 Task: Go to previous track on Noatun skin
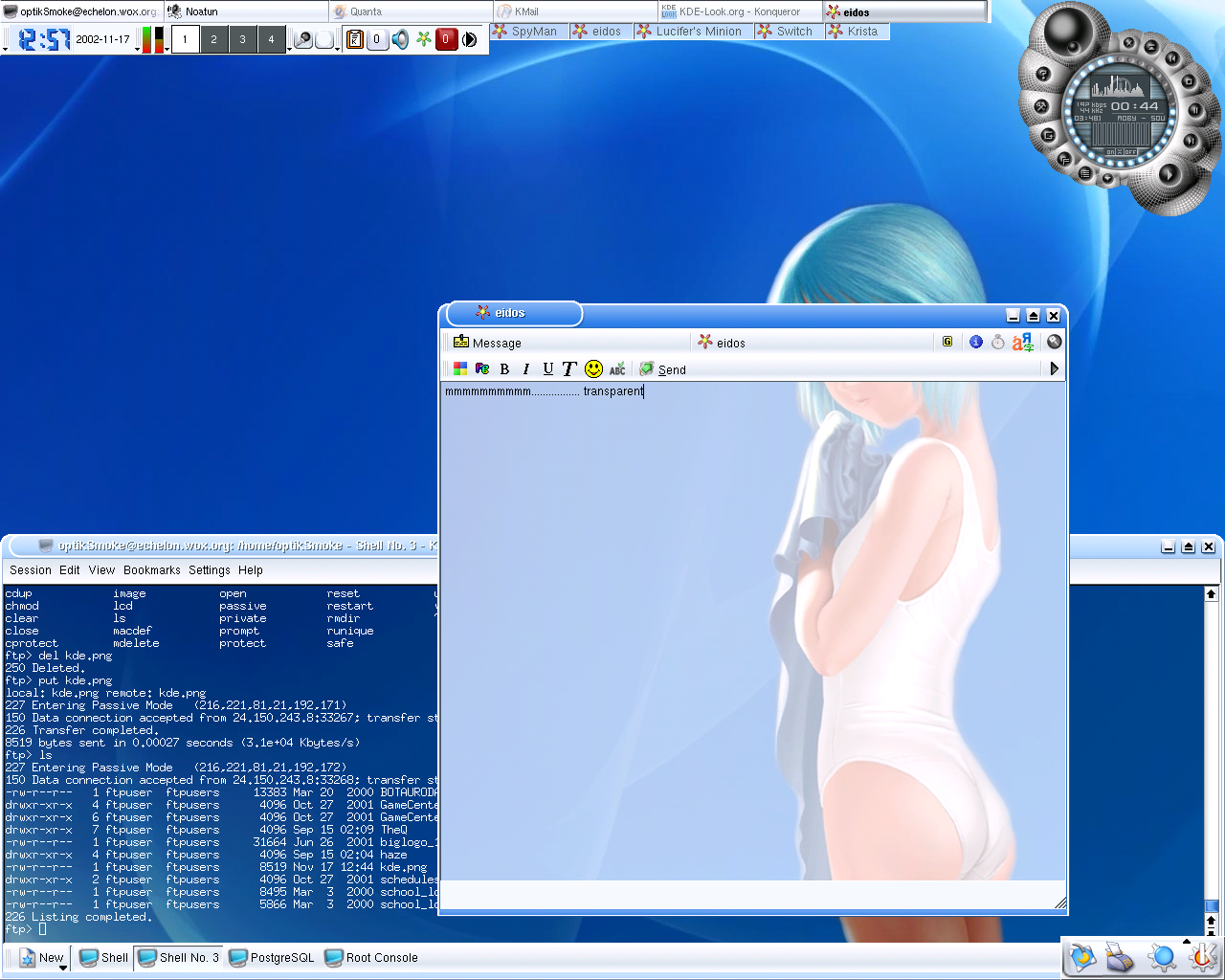tap(1172, 58)
